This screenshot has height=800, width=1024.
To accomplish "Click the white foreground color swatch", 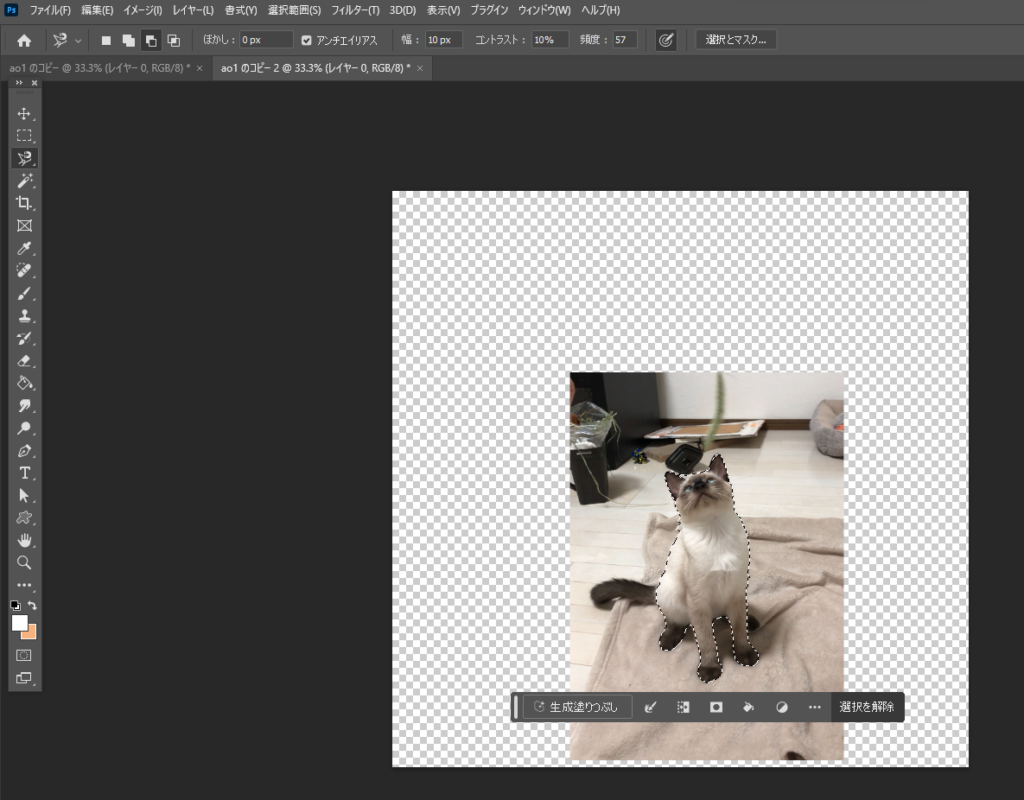I will pyautogui.click(x=19, y=623).
